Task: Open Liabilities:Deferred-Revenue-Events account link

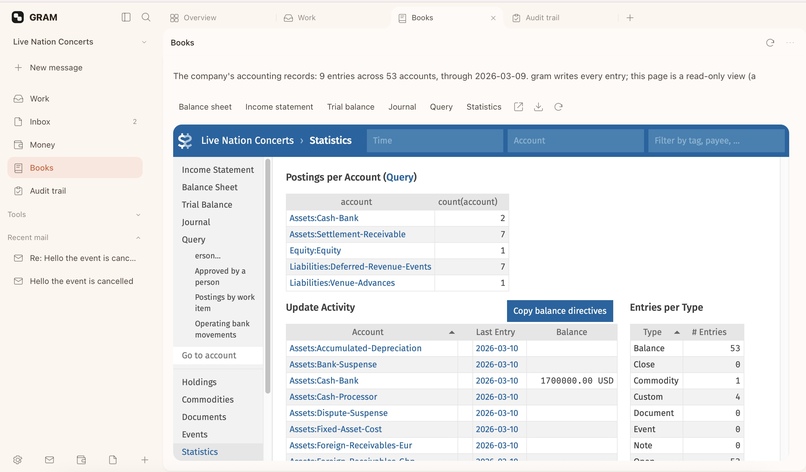Action: 360,267
